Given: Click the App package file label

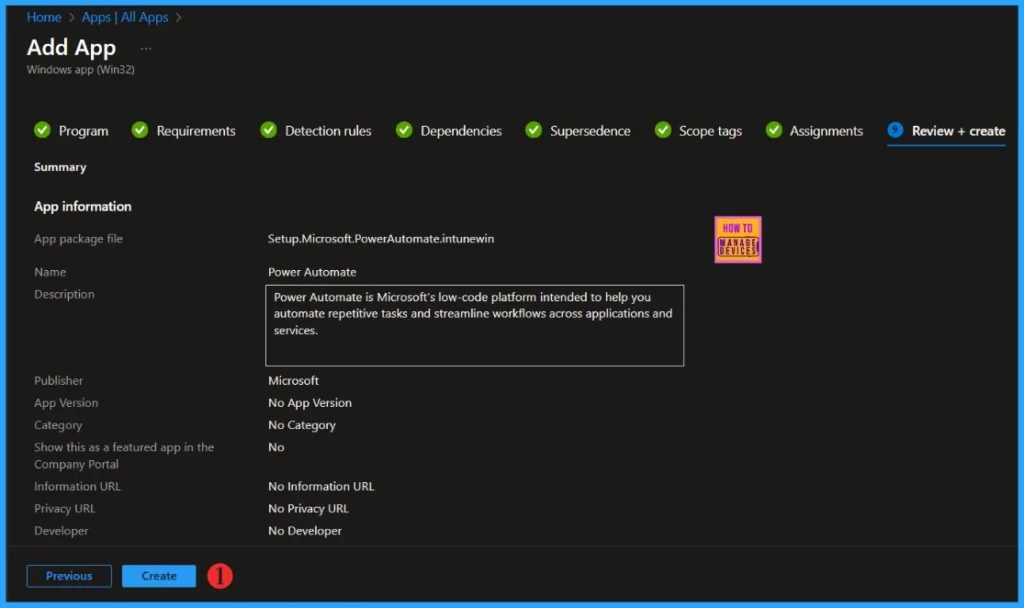Looking at the screenshot, I should [78, 239].
